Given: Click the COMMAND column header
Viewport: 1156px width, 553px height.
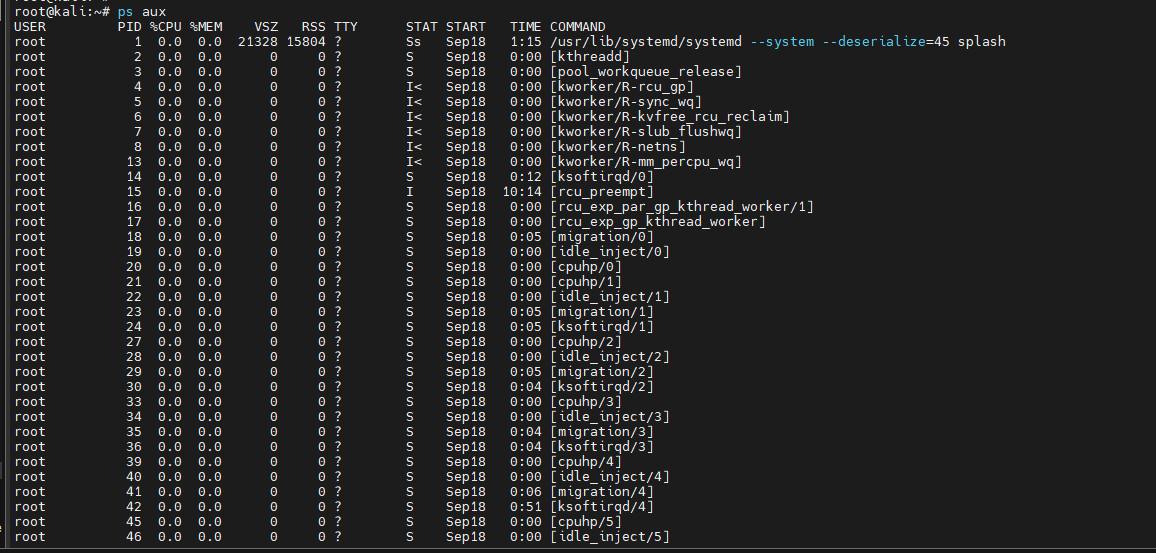Looking at the screenshot, I should (577, 27).
